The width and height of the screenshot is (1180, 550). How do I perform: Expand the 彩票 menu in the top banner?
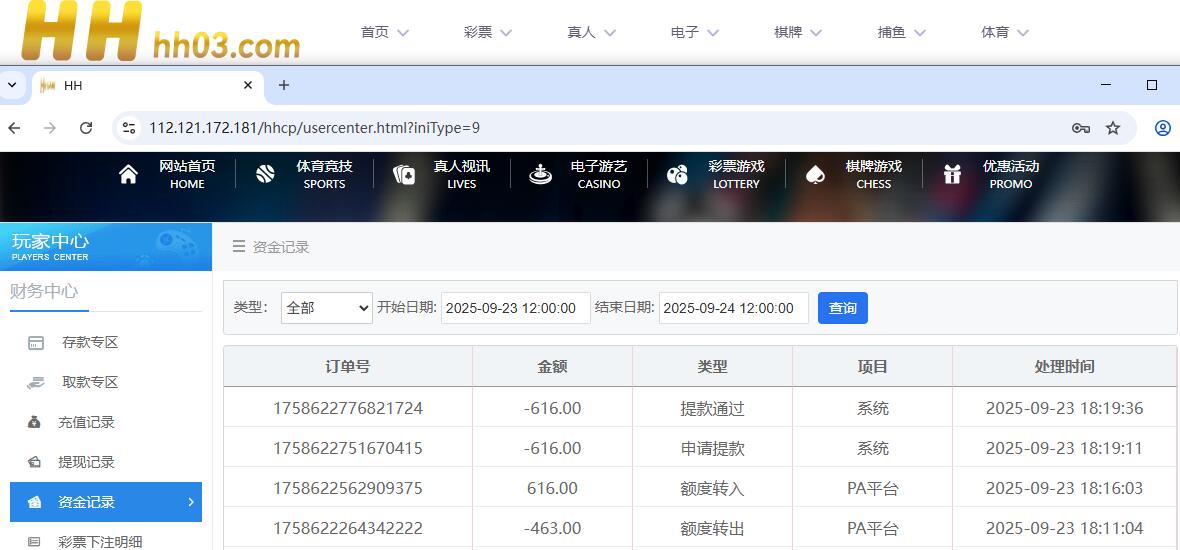(488, 32)
